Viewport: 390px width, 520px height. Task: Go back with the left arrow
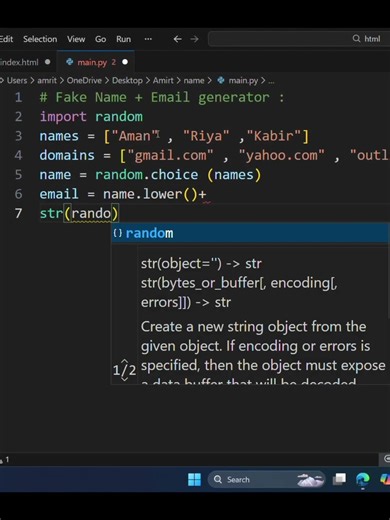click(x=177, y=39)
